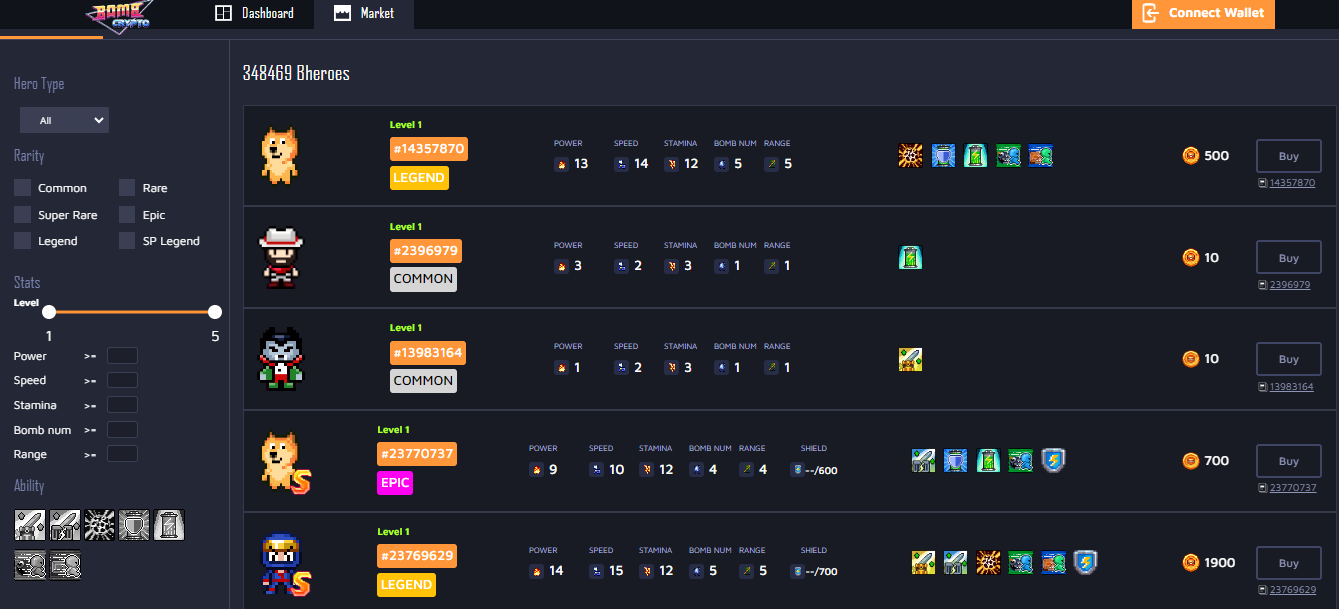Enable the Super Rare rarity filter
Viewport: 1339px width, 609px height.
22,215
